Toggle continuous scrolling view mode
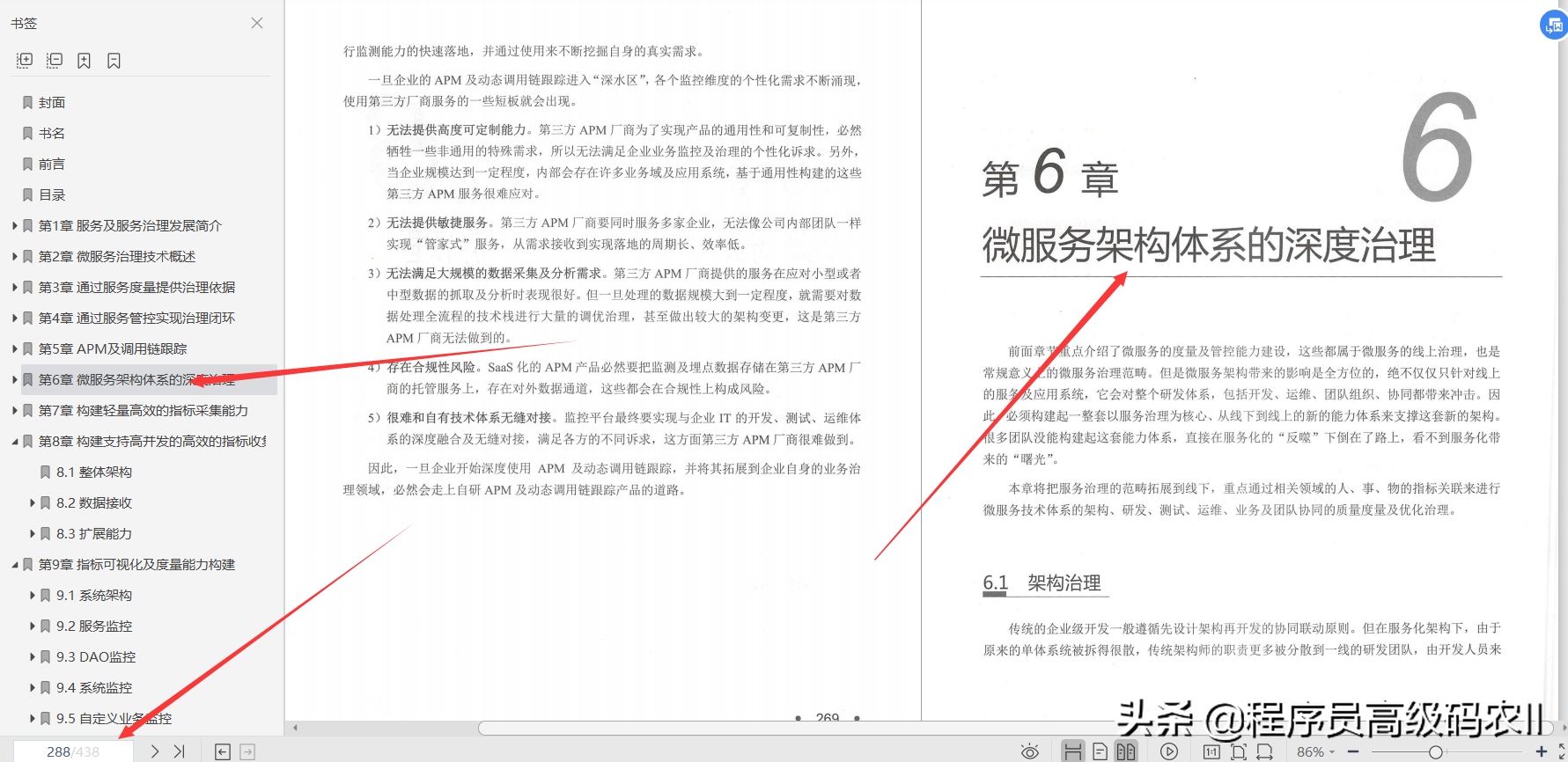Screen dimensions: 1568x762 click(x=1072, y=751)
